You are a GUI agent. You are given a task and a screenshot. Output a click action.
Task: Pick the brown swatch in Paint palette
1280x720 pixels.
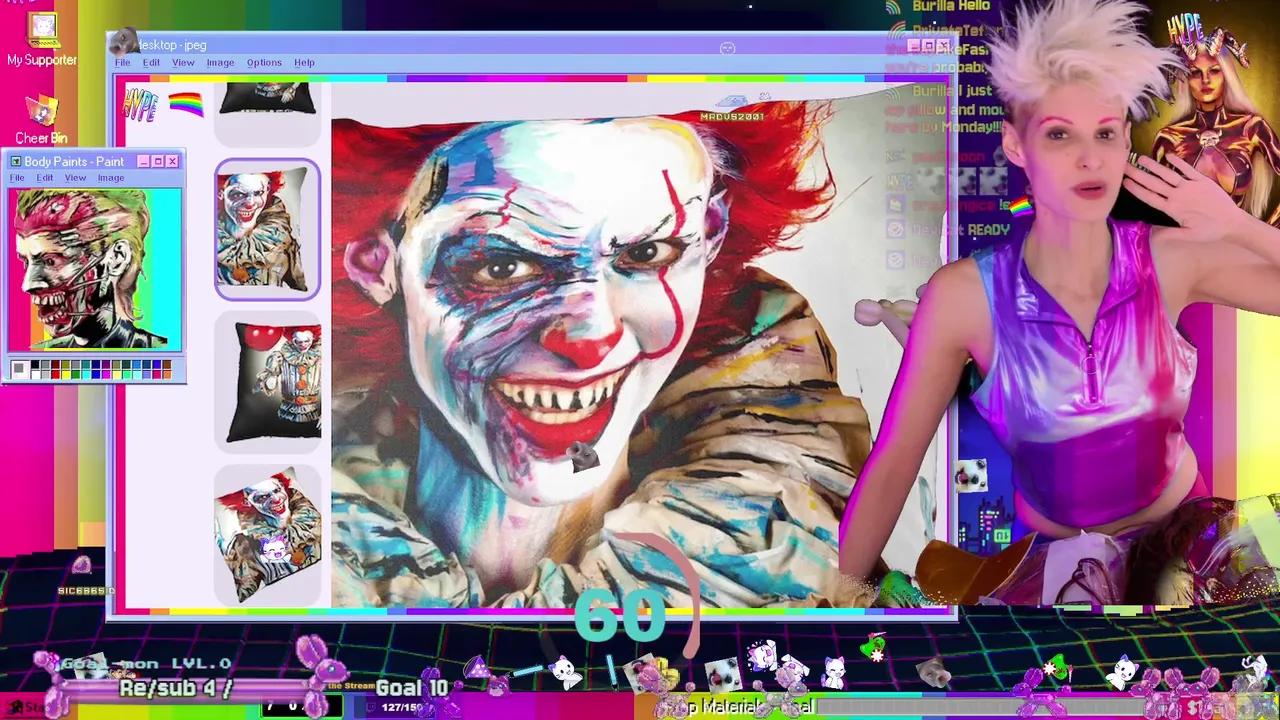pos(167,365)
